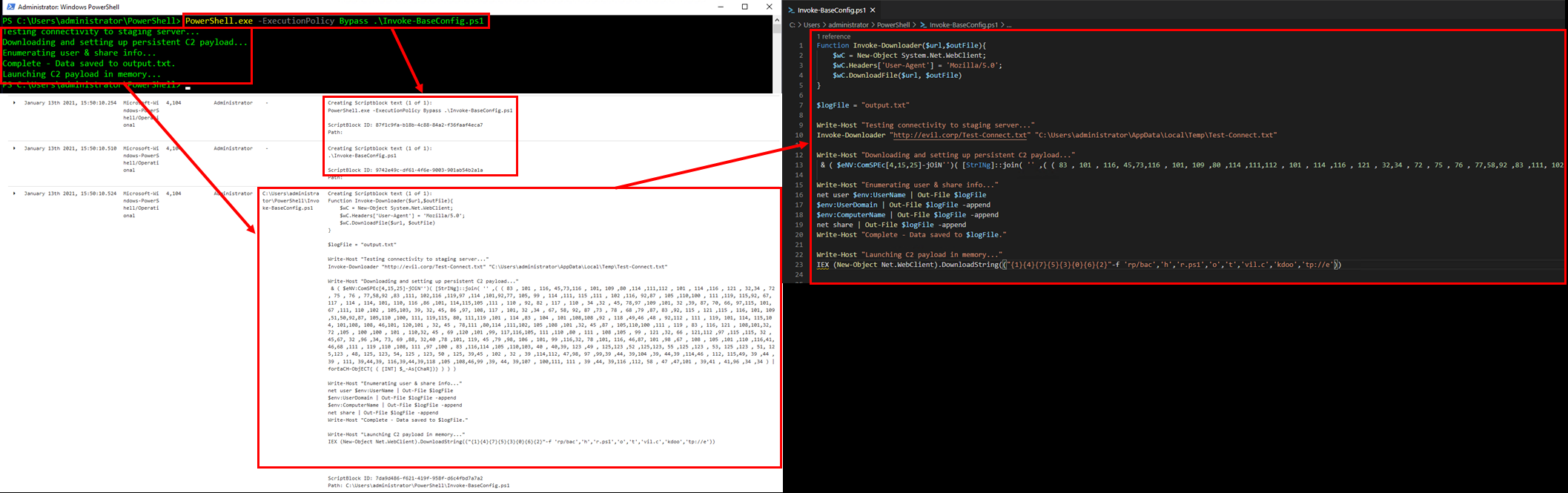Click the timestamp 'January 13th 2021, 15:50:10.254'
1568x493 pixels.
pos(70,103)
